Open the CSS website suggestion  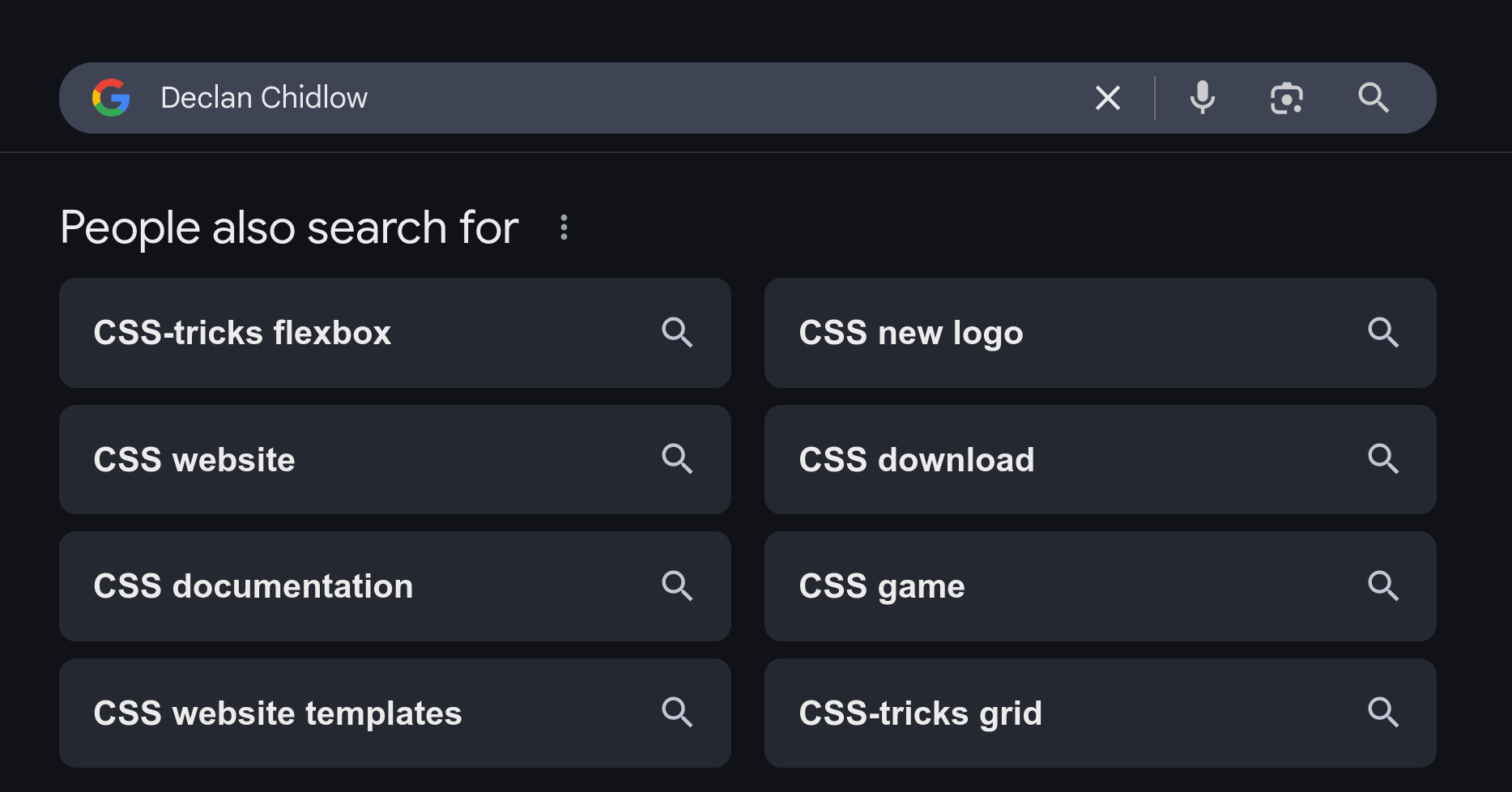(395, 459)
